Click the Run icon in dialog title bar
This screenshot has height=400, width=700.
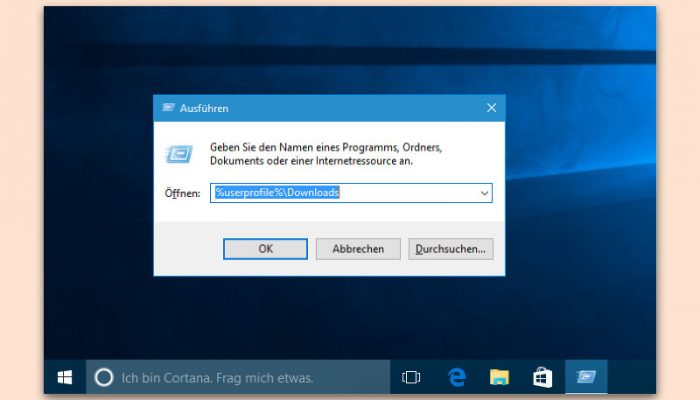168,108
